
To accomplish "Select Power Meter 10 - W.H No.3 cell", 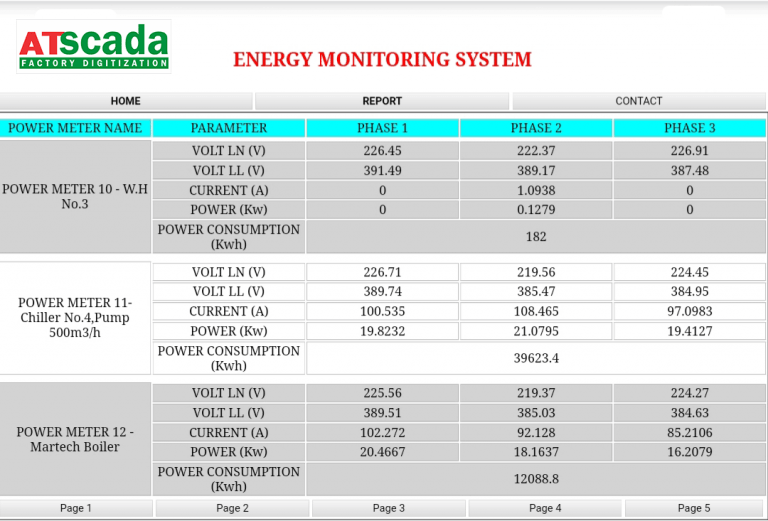I will pos(76,196).
